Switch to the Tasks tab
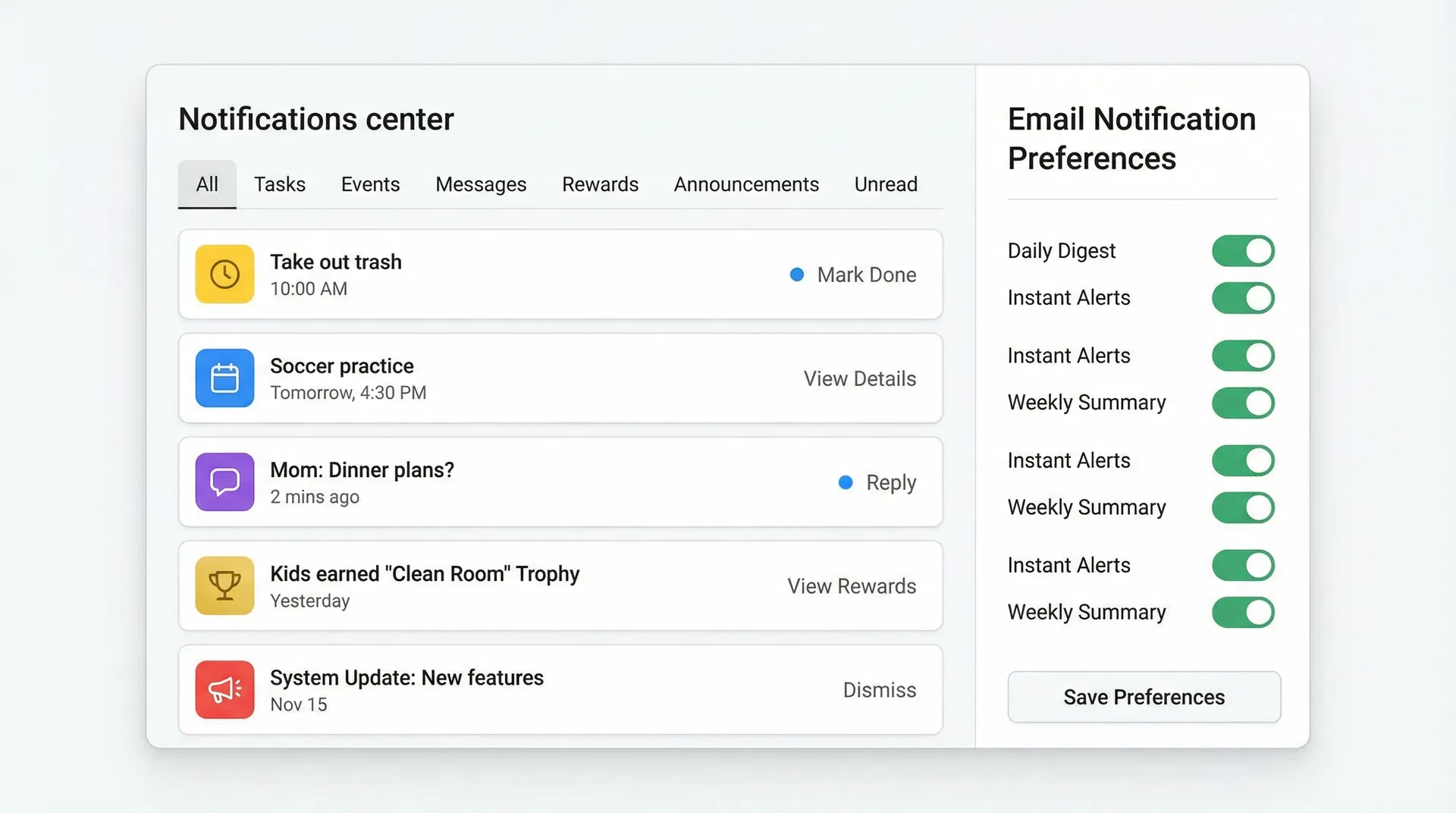The image size is (1456, 813). pos(280,184)
